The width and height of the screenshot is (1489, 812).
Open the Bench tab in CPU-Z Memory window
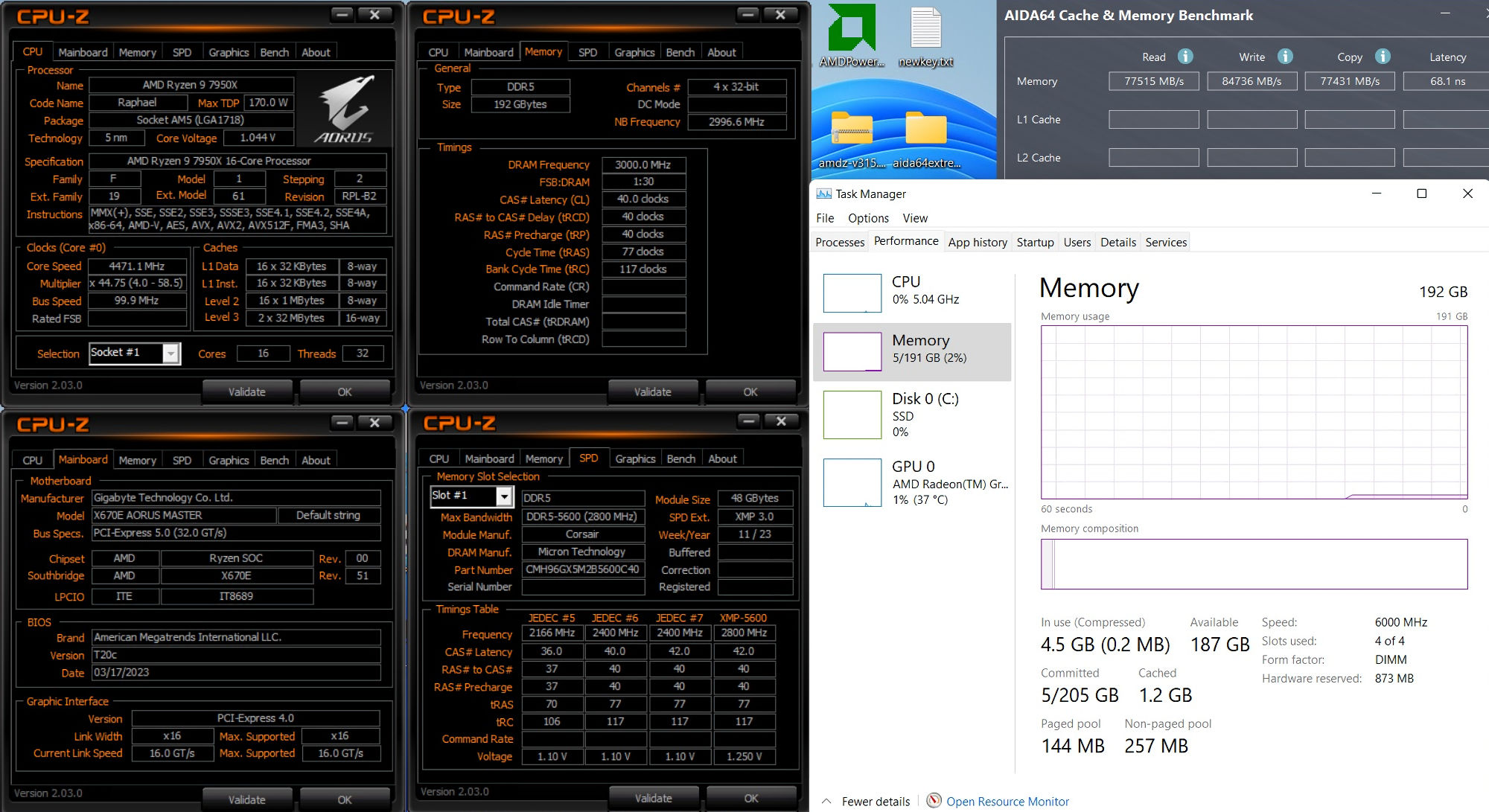tap(680, 52)
